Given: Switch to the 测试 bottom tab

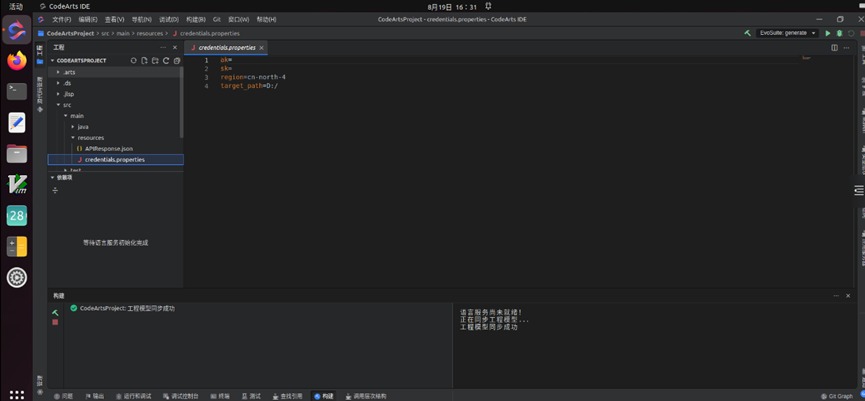Looking at the screenshot, I should (251, 396).
